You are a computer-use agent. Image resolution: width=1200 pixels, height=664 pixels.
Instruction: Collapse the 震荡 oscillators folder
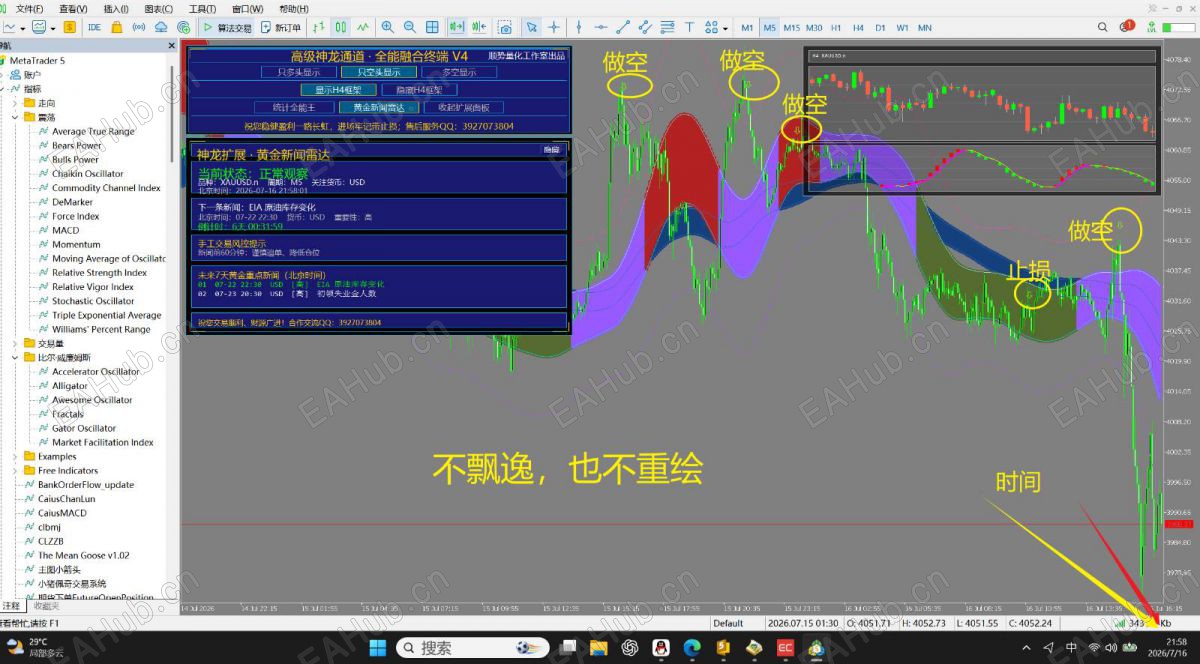(15, 117)
